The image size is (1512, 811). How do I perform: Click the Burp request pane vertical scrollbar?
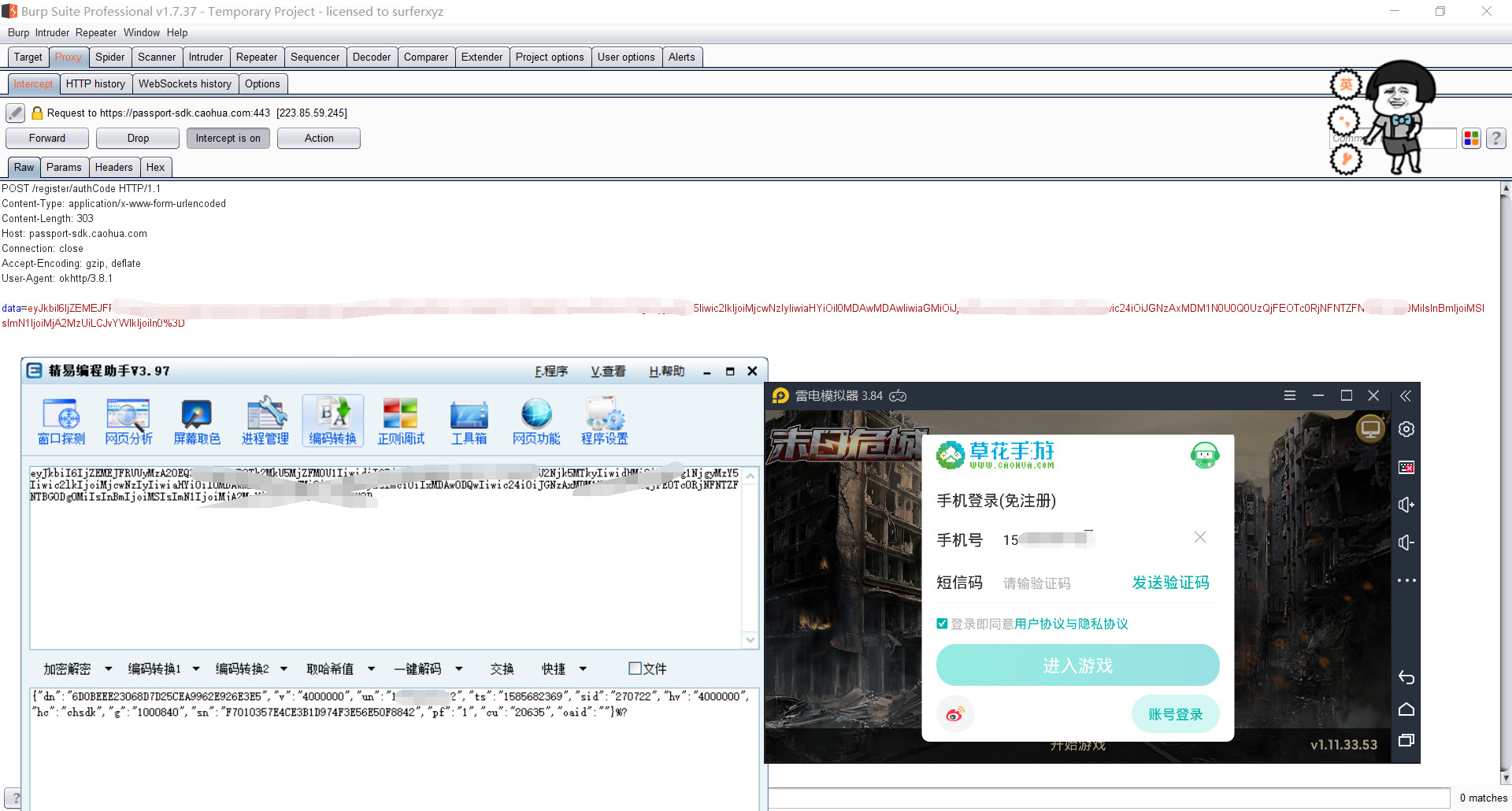tap(1506, 483)
